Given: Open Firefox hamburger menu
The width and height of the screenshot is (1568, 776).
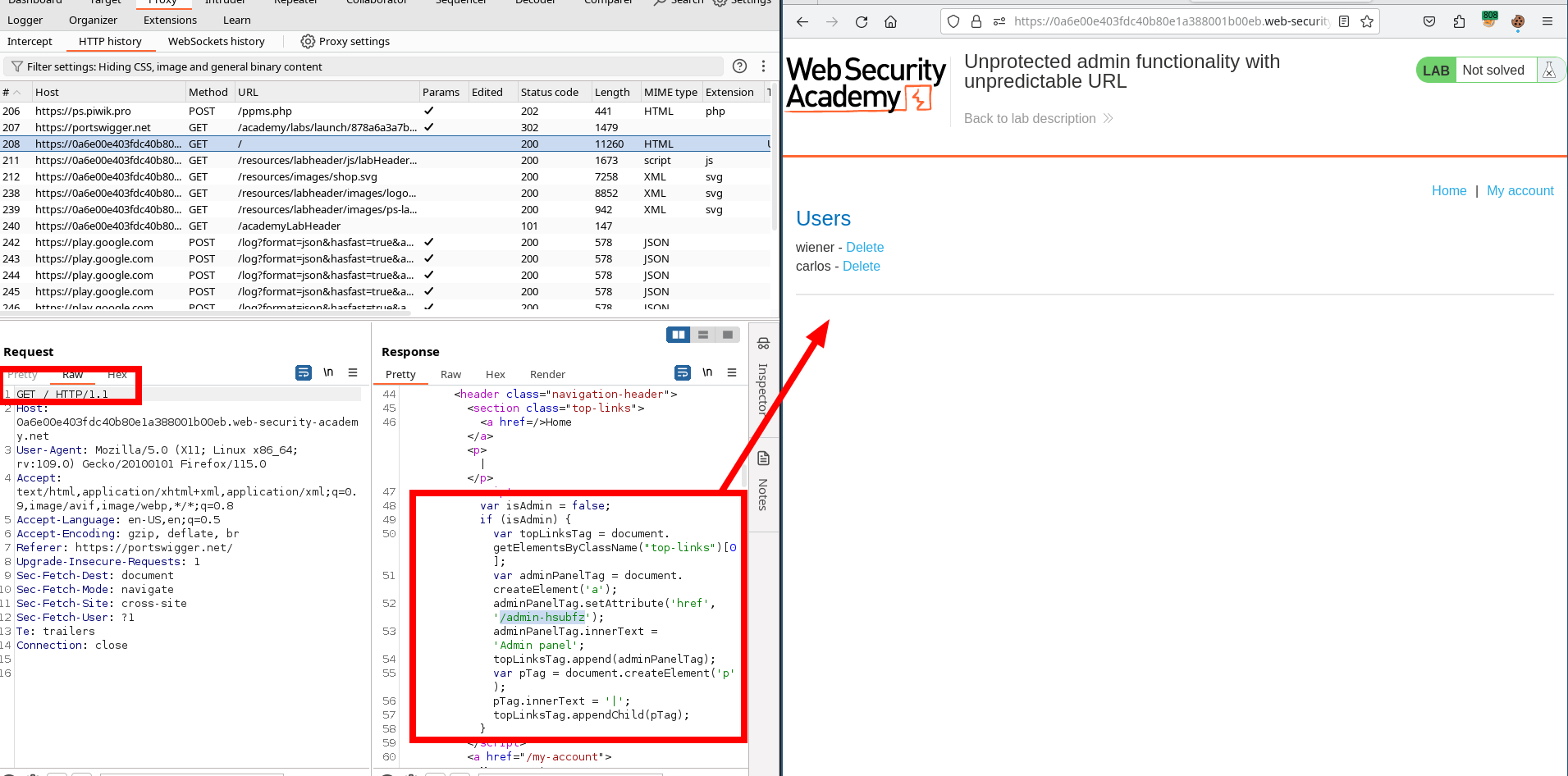Looking at the screenshot, I should (1547, 22).
